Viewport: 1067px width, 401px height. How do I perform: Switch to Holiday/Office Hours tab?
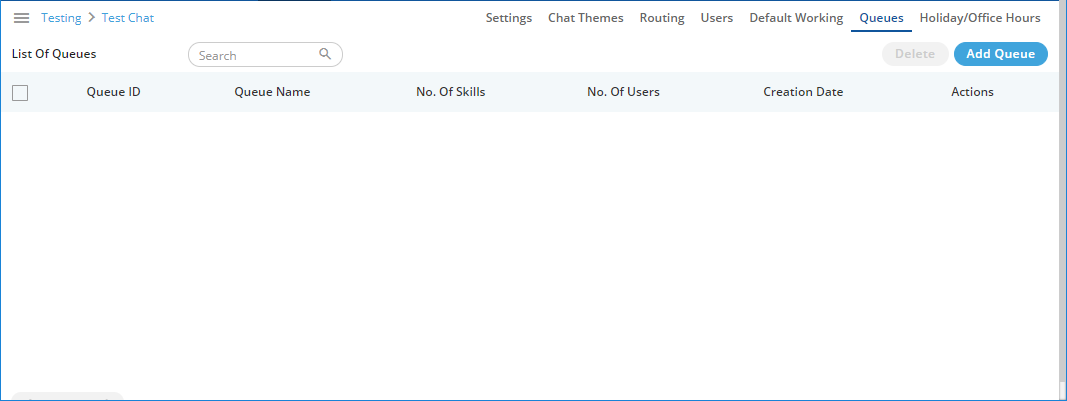(980, 18)
